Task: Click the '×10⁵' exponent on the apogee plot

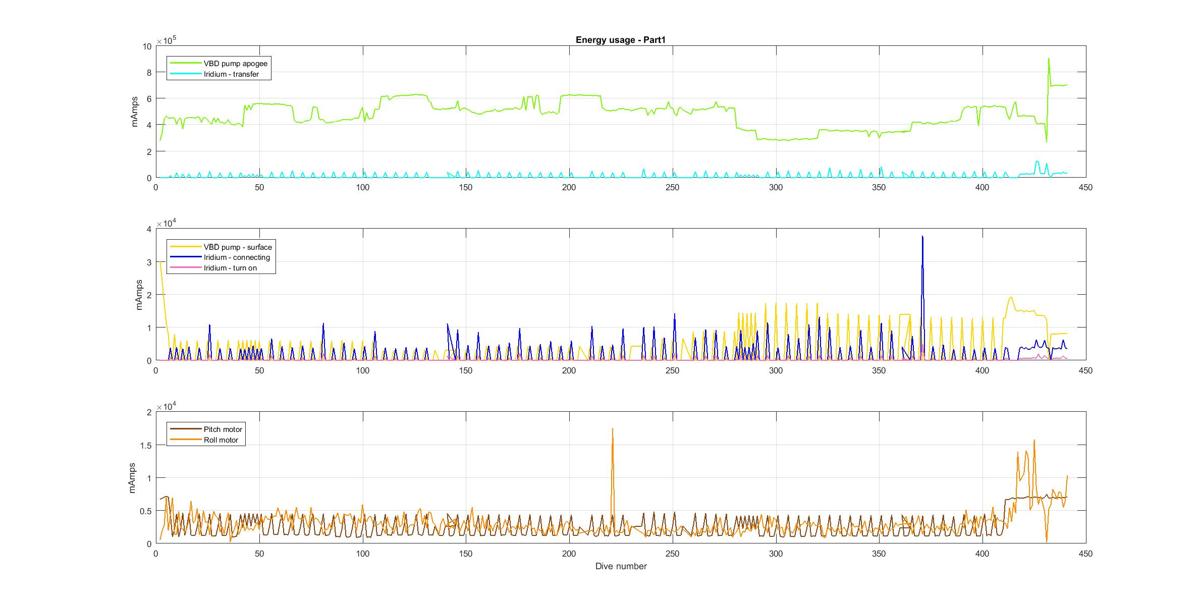Action: point(166,39)
